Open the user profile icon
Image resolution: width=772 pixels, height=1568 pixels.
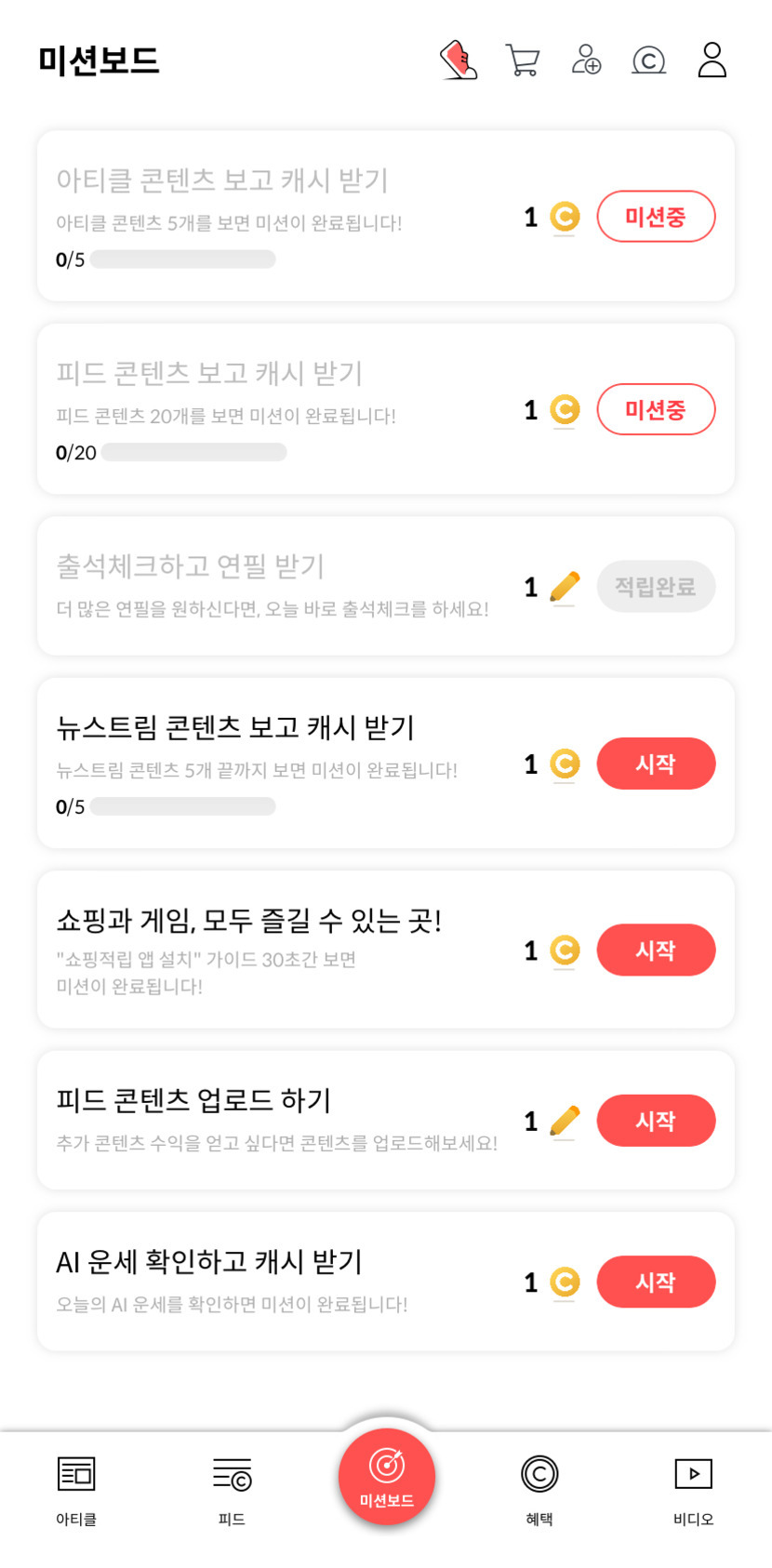tap(712, 60)
